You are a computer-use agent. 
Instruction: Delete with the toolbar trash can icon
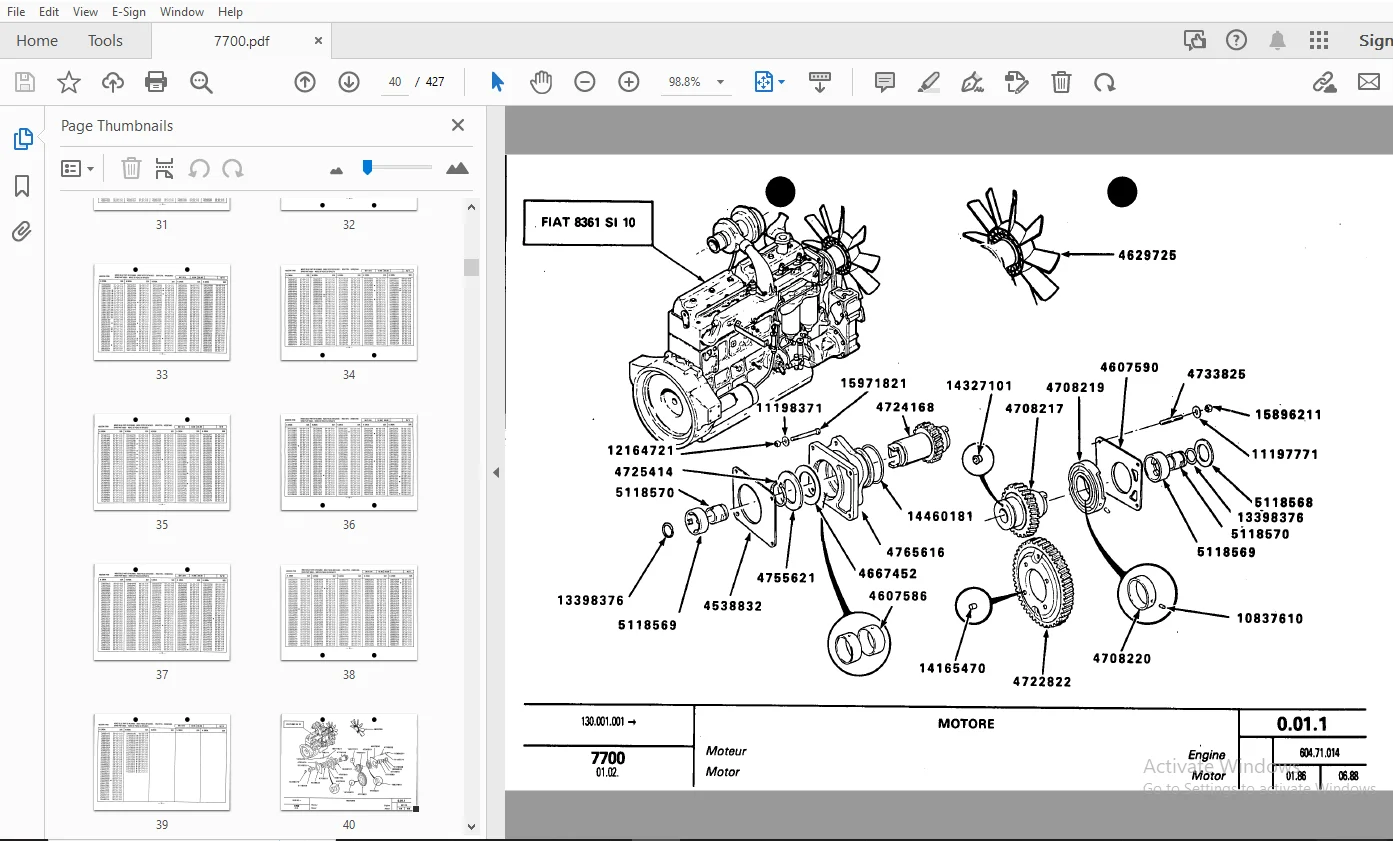pos(1061,82)
